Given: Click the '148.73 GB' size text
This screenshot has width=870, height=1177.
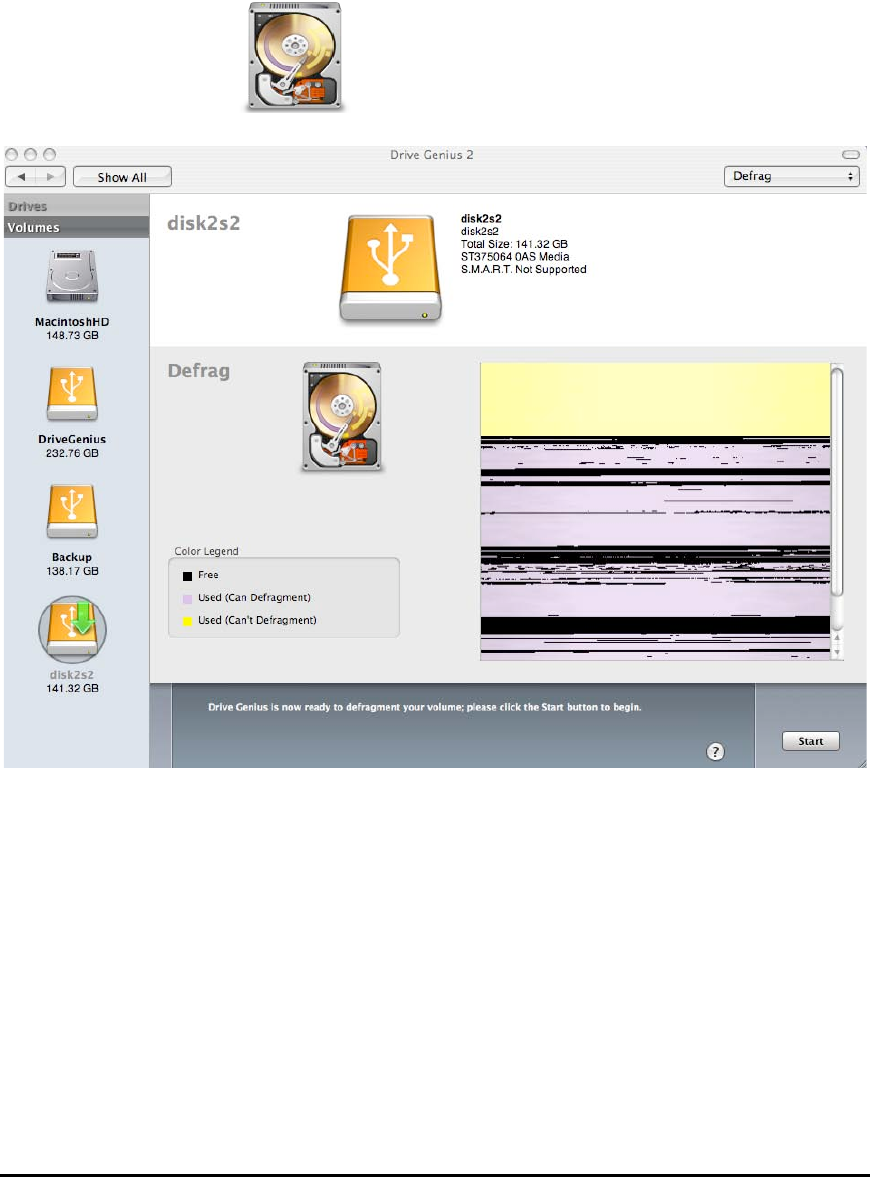Looking at the screenshot, I should point(72,336).
